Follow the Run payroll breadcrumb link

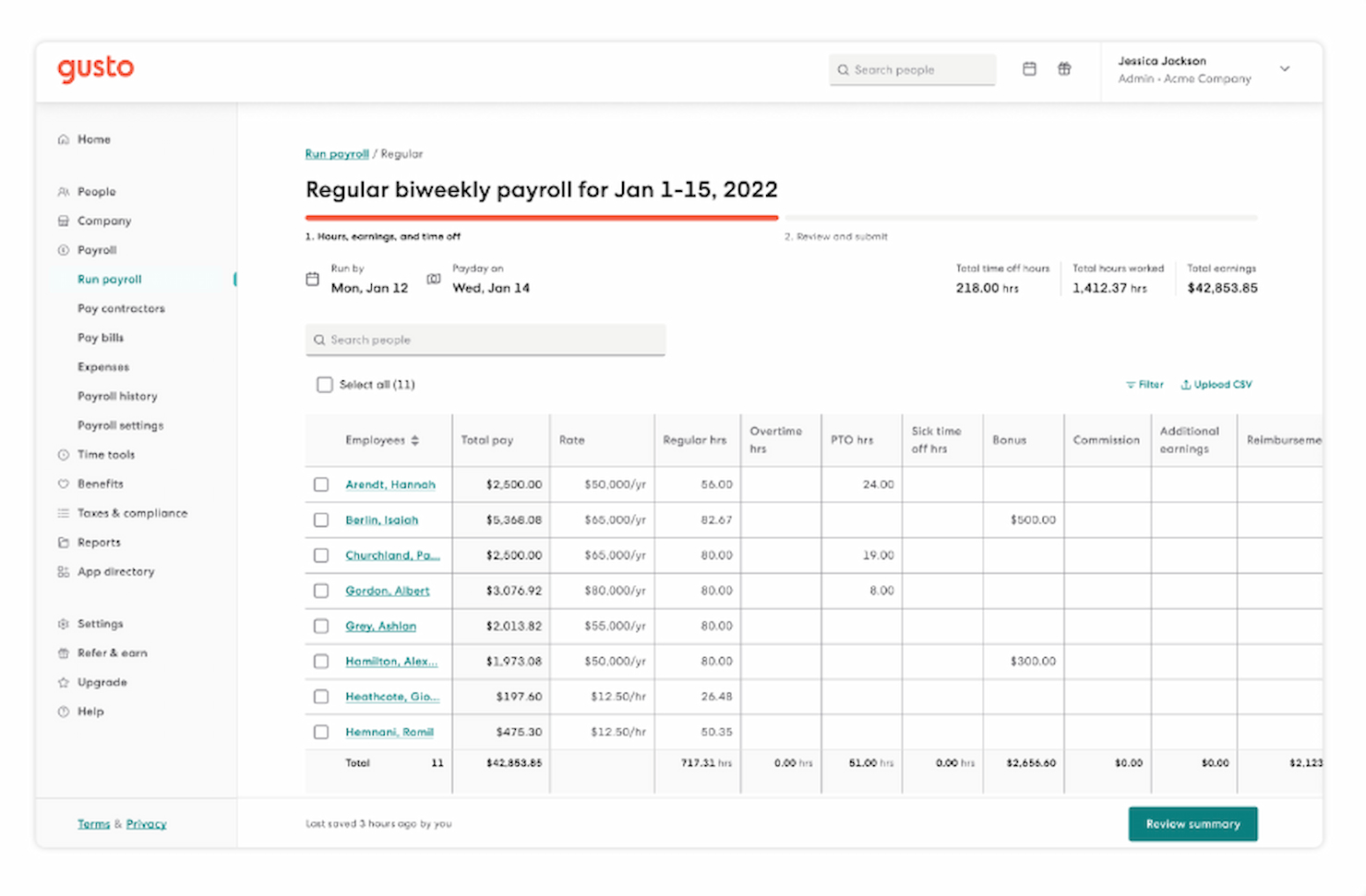(337, 154)
